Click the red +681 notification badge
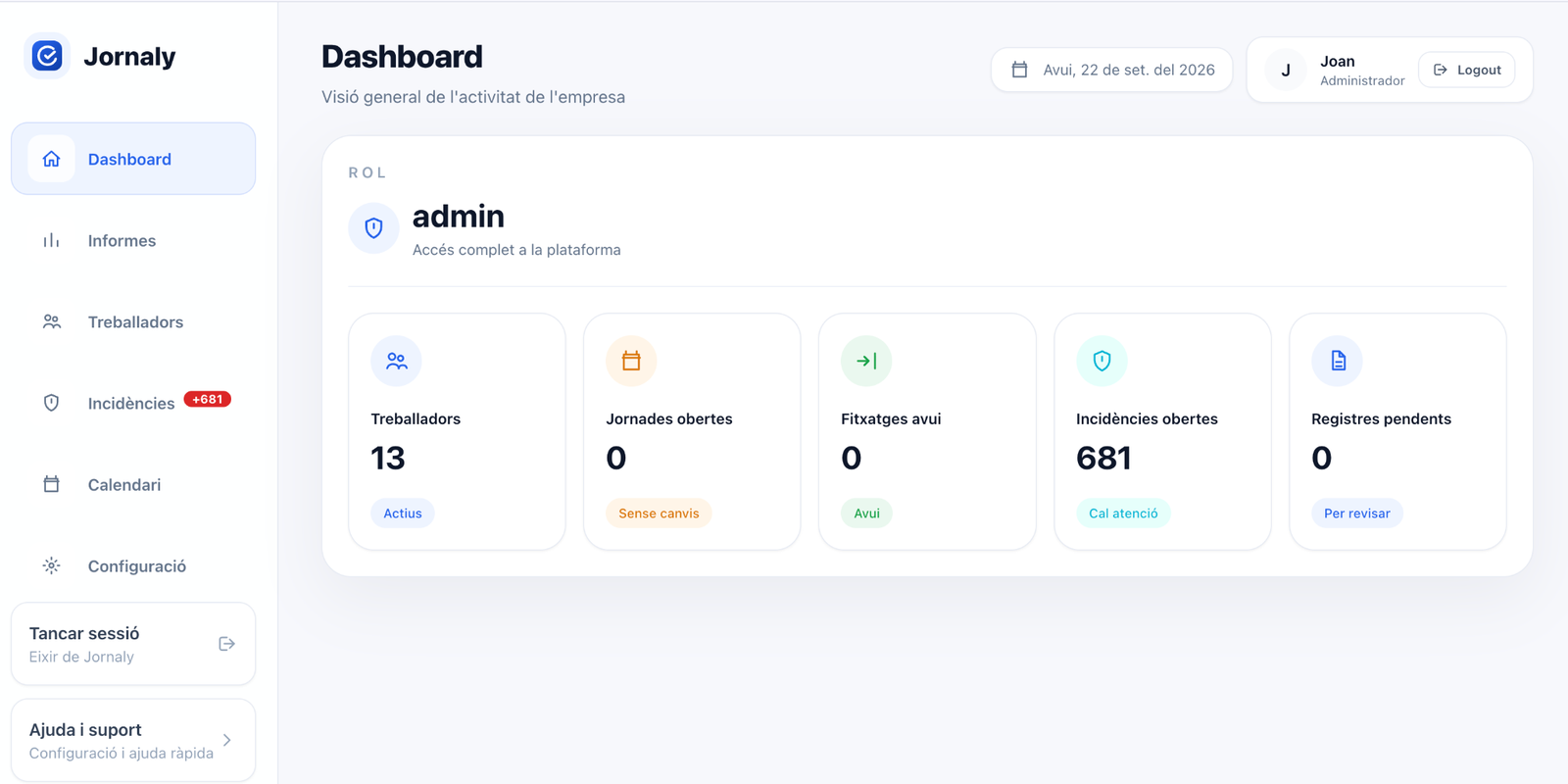 click(208, 399)
